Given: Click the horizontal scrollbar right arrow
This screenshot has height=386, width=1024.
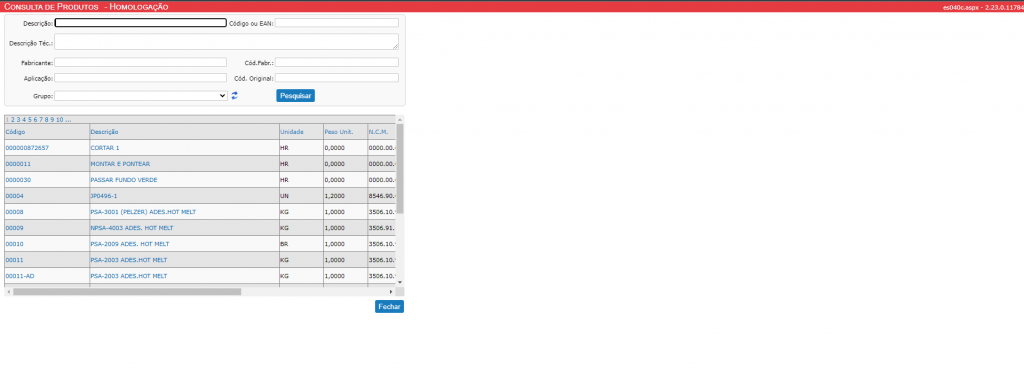Looking at the screenshot, I should [391, 291].
